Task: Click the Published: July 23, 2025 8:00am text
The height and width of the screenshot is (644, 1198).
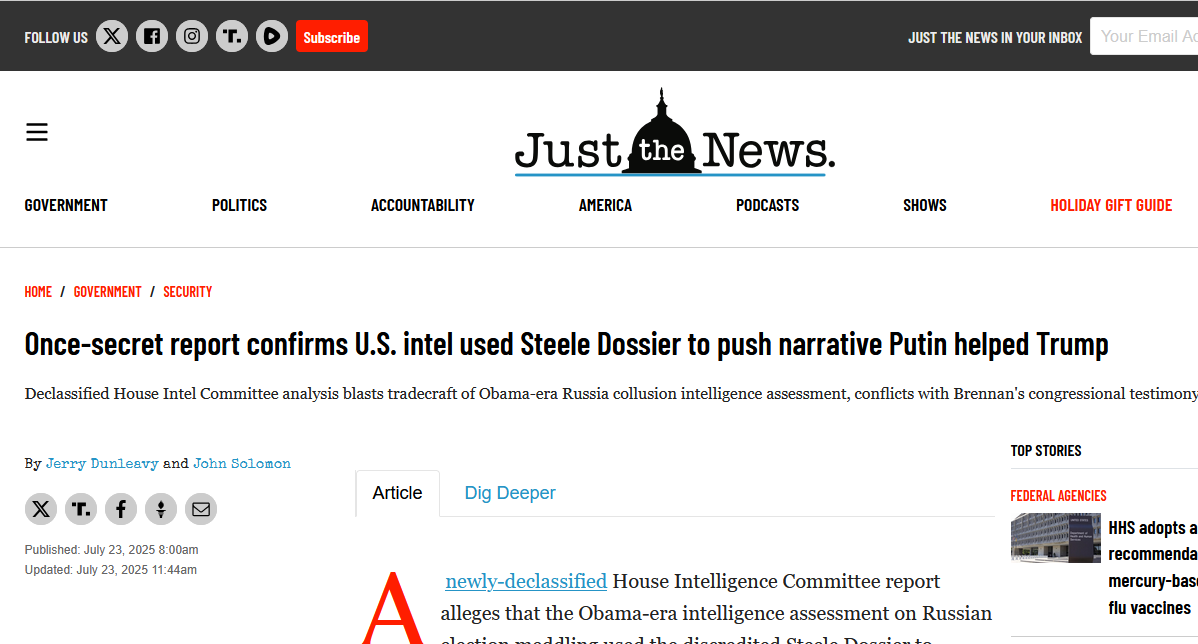Action: tap(112, 550)
